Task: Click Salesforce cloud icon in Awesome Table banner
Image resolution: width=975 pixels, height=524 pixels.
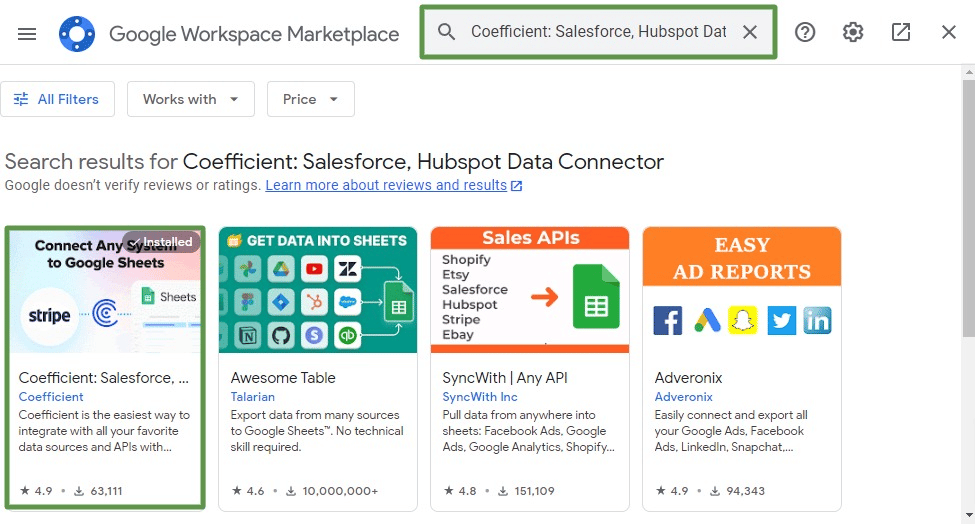Action: click(x=348, y=302)
